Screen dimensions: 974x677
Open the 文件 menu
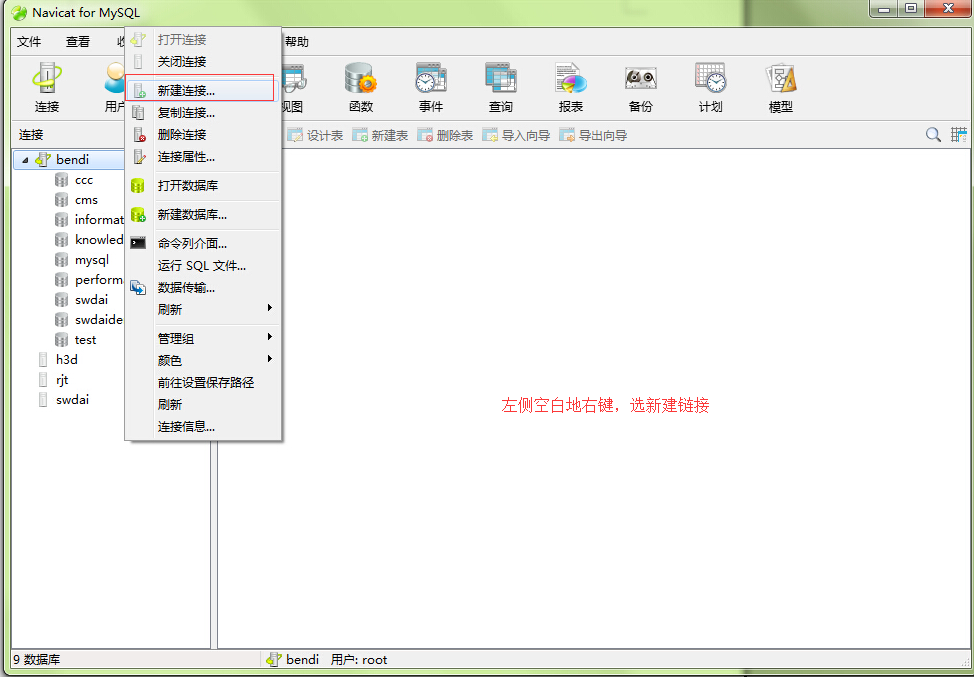(x=29, y=42)
